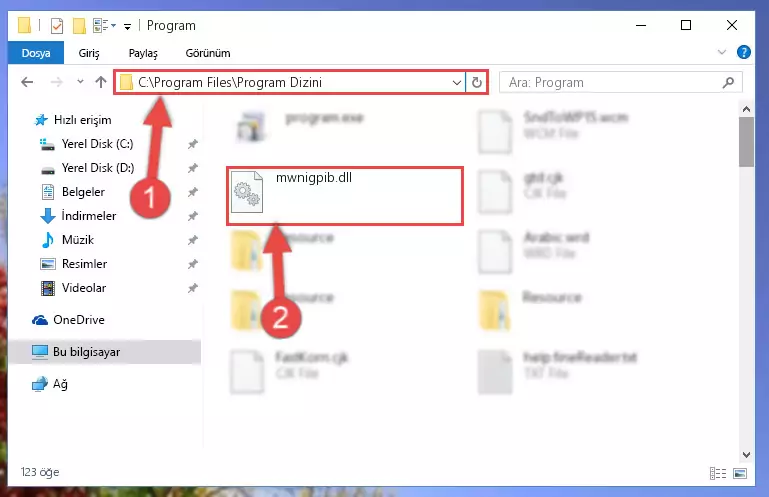The image size is (769, 497).
Task: Switch to large icons view layout
Action: (x=740, y=473)
